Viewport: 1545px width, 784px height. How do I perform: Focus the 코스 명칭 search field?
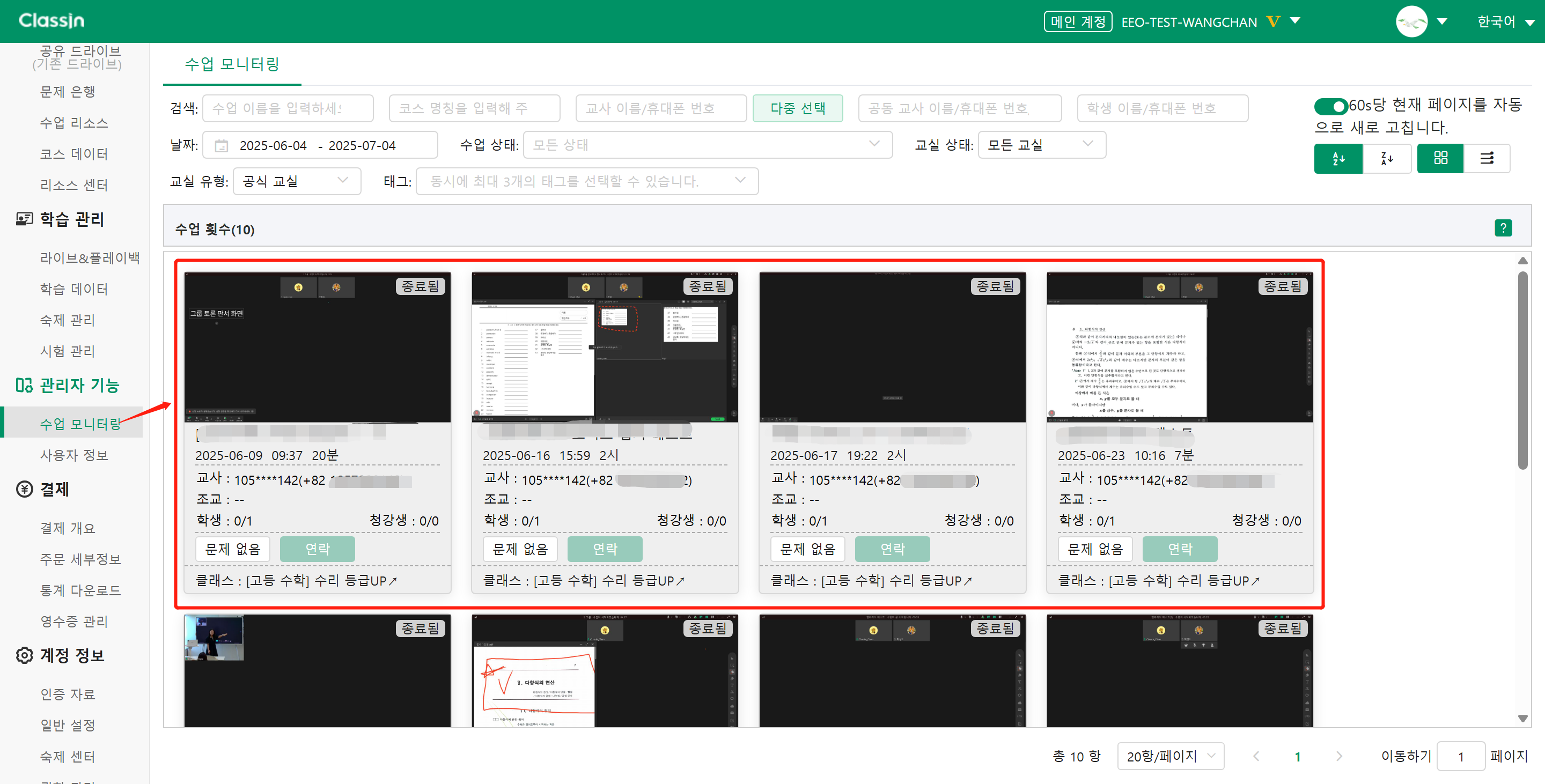474,108
